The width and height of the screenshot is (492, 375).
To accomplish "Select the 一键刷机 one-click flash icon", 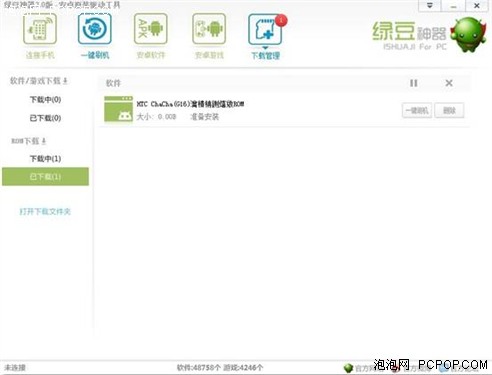I will pyautogui.click(x=95, y=29).
